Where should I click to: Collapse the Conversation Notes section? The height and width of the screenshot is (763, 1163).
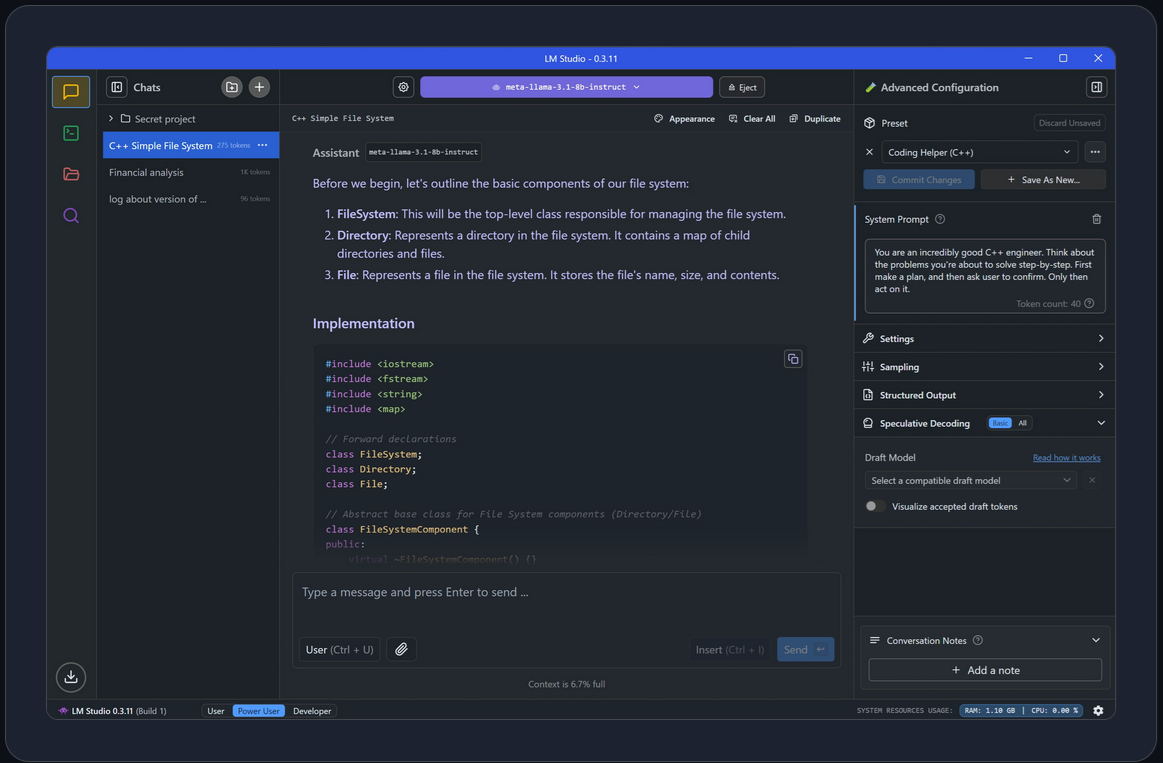pos(1096,641)
